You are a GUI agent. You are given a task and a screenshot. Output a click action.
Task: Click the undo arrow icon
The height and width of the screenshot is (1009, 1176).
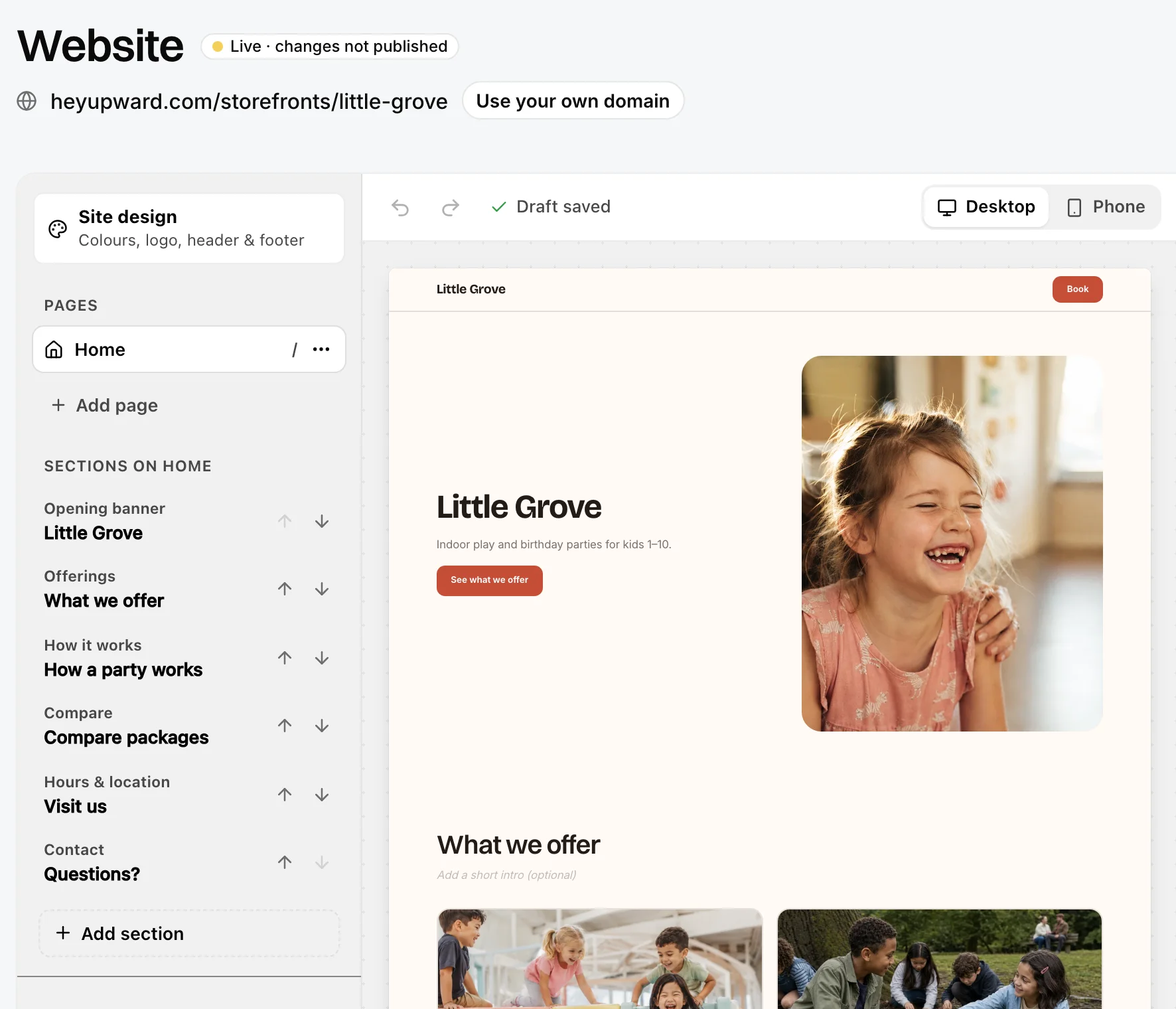click(400, 208)
